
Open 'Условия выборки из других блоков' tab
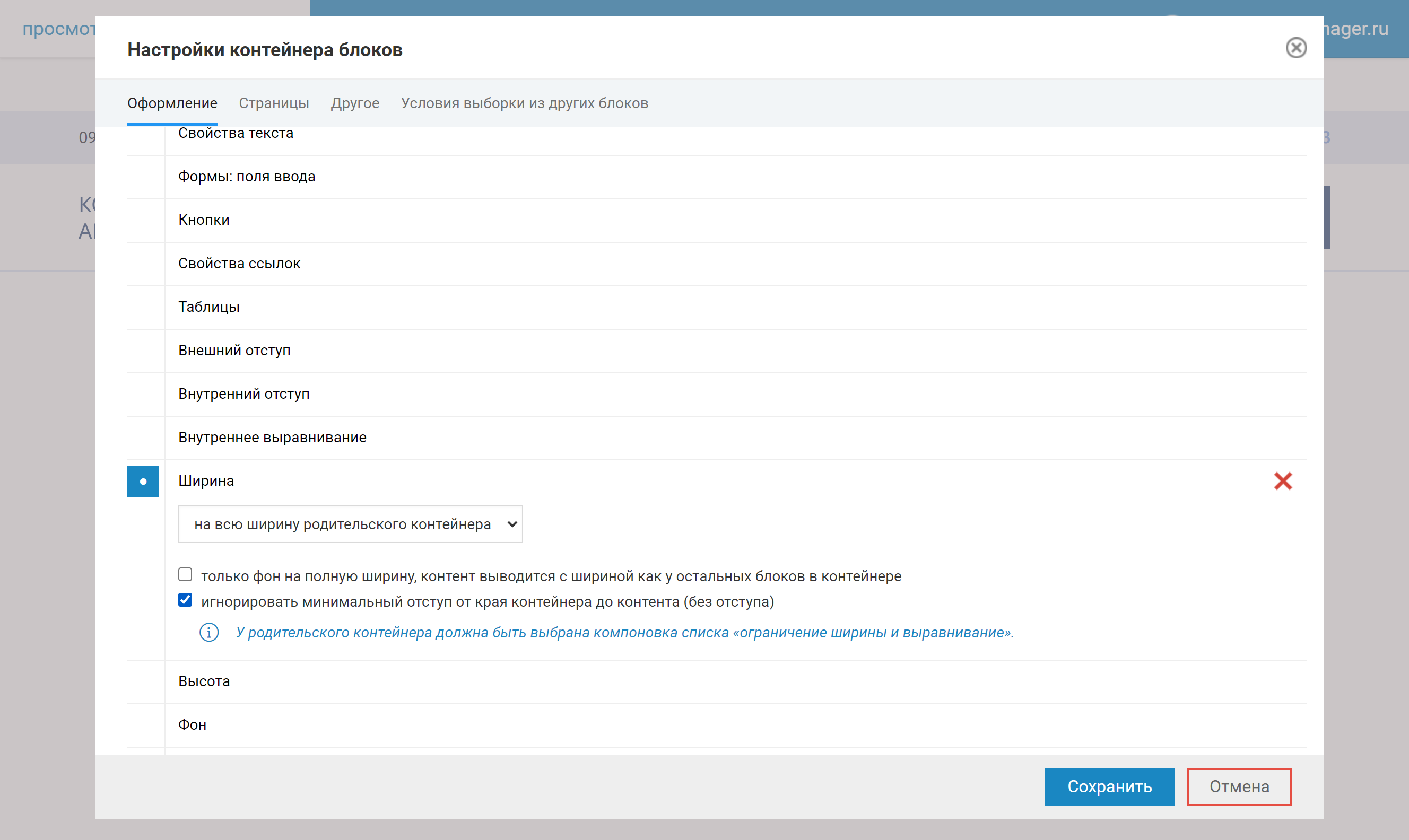coord(524,103)
